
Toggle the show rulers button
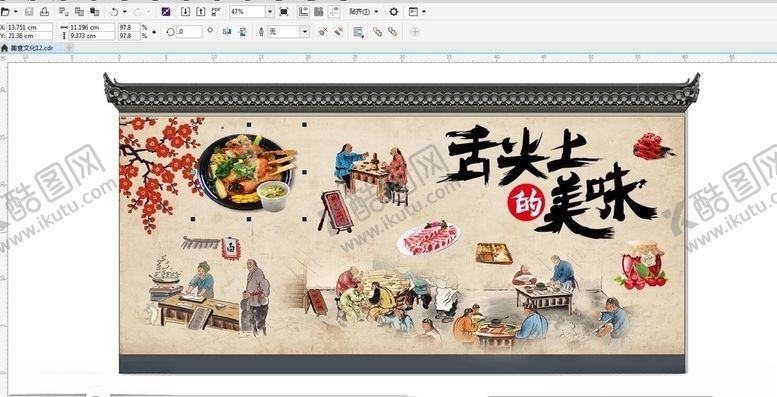303,11
